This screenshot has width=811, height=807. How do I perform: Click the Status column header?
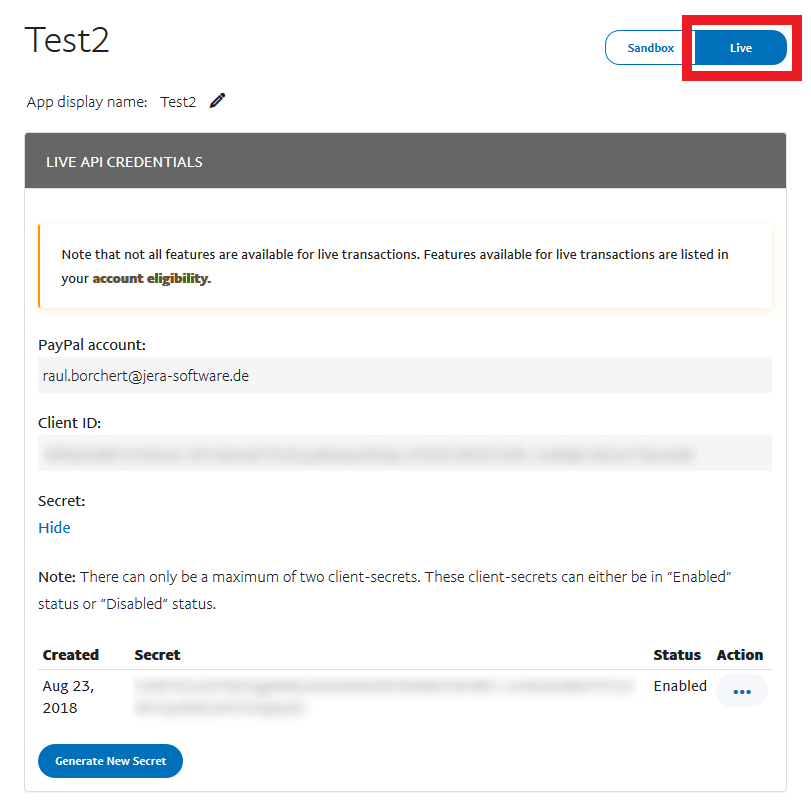click(677, 655)
